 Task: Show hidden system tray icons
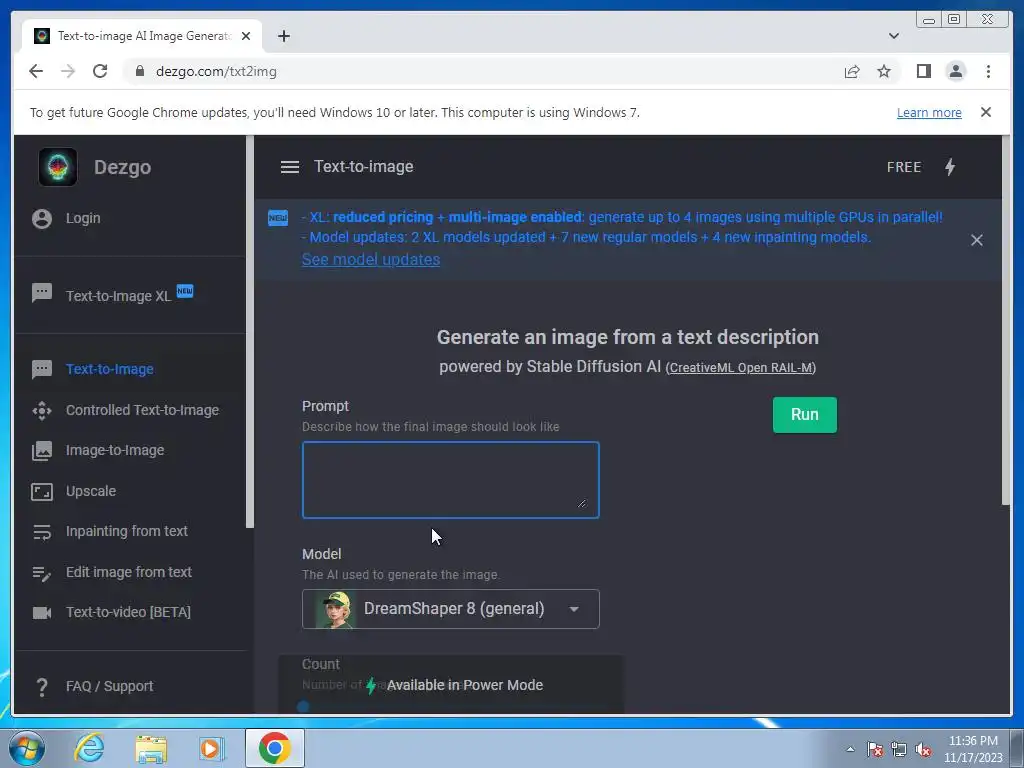(850, 749)
